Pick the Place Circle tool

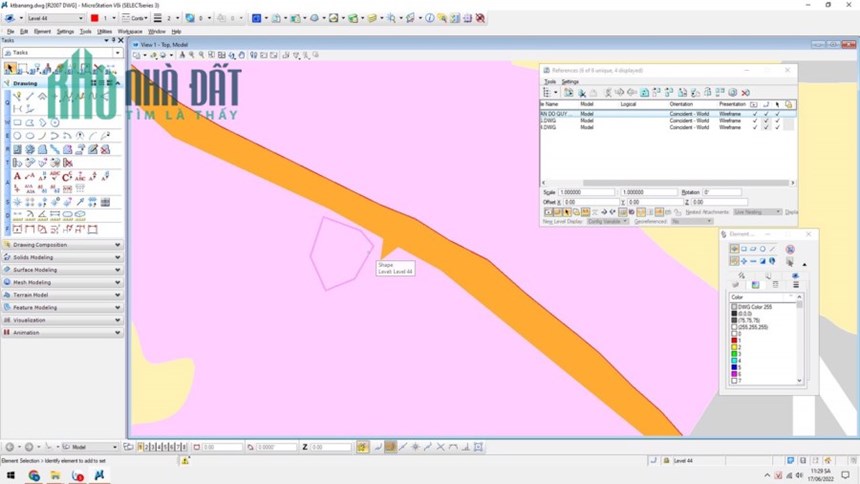coord(18,136)
